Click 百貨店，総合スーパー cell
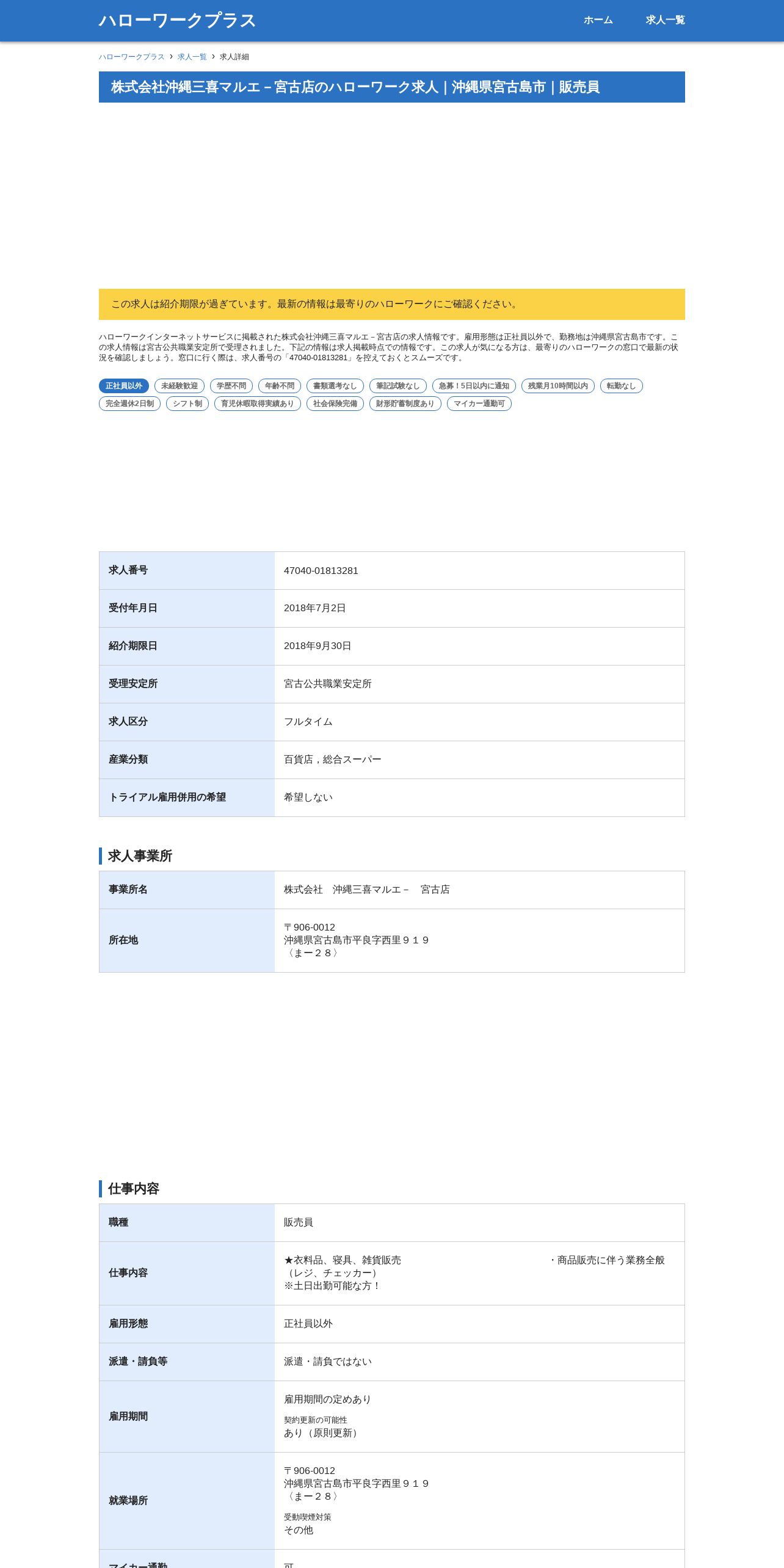The width and height of the screenshot is (784, 1568). 479,760
